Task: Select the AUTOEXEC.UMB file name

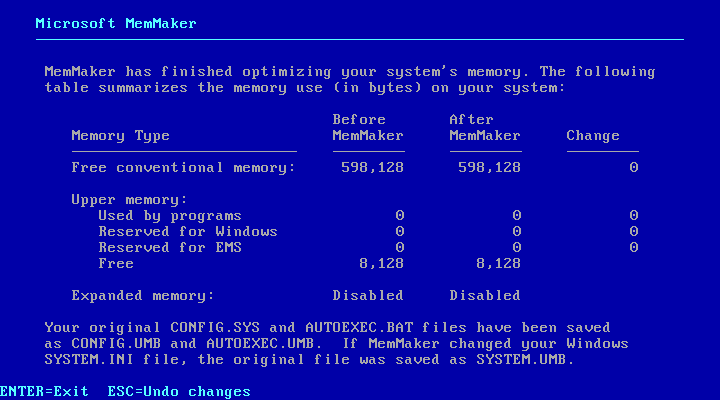Action: pos(260,344)
